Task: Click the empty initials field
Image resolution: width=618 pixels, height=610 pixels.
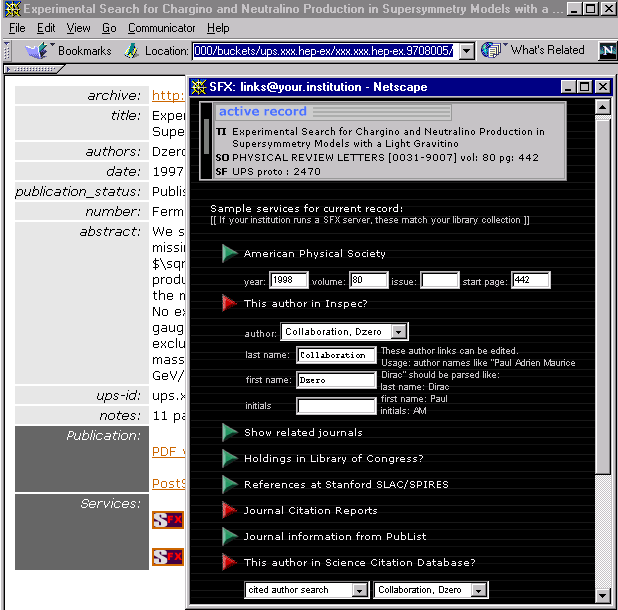Action: click(336, 406)
